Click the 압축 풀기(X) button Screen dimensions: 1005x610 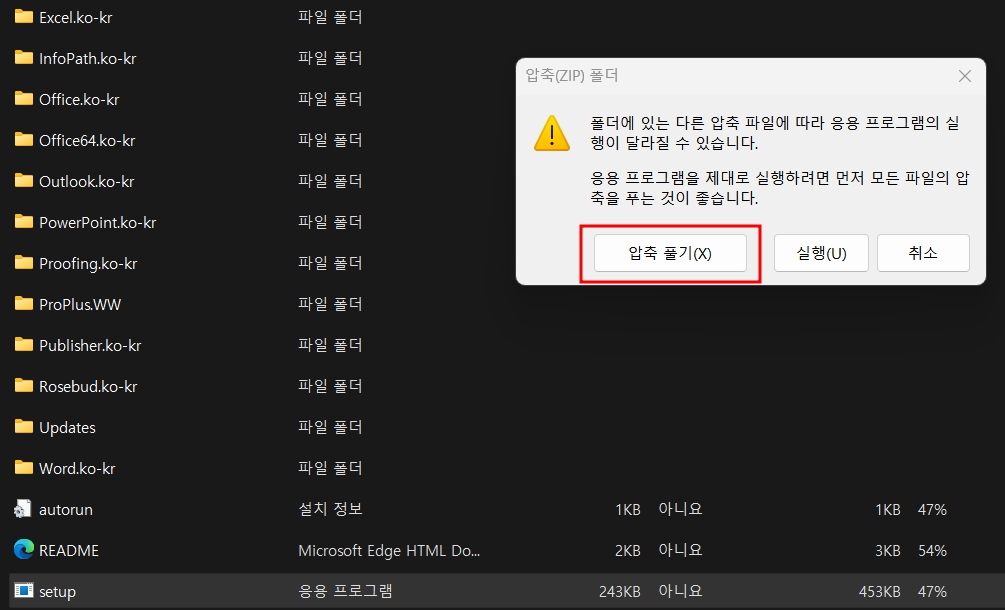670,253
